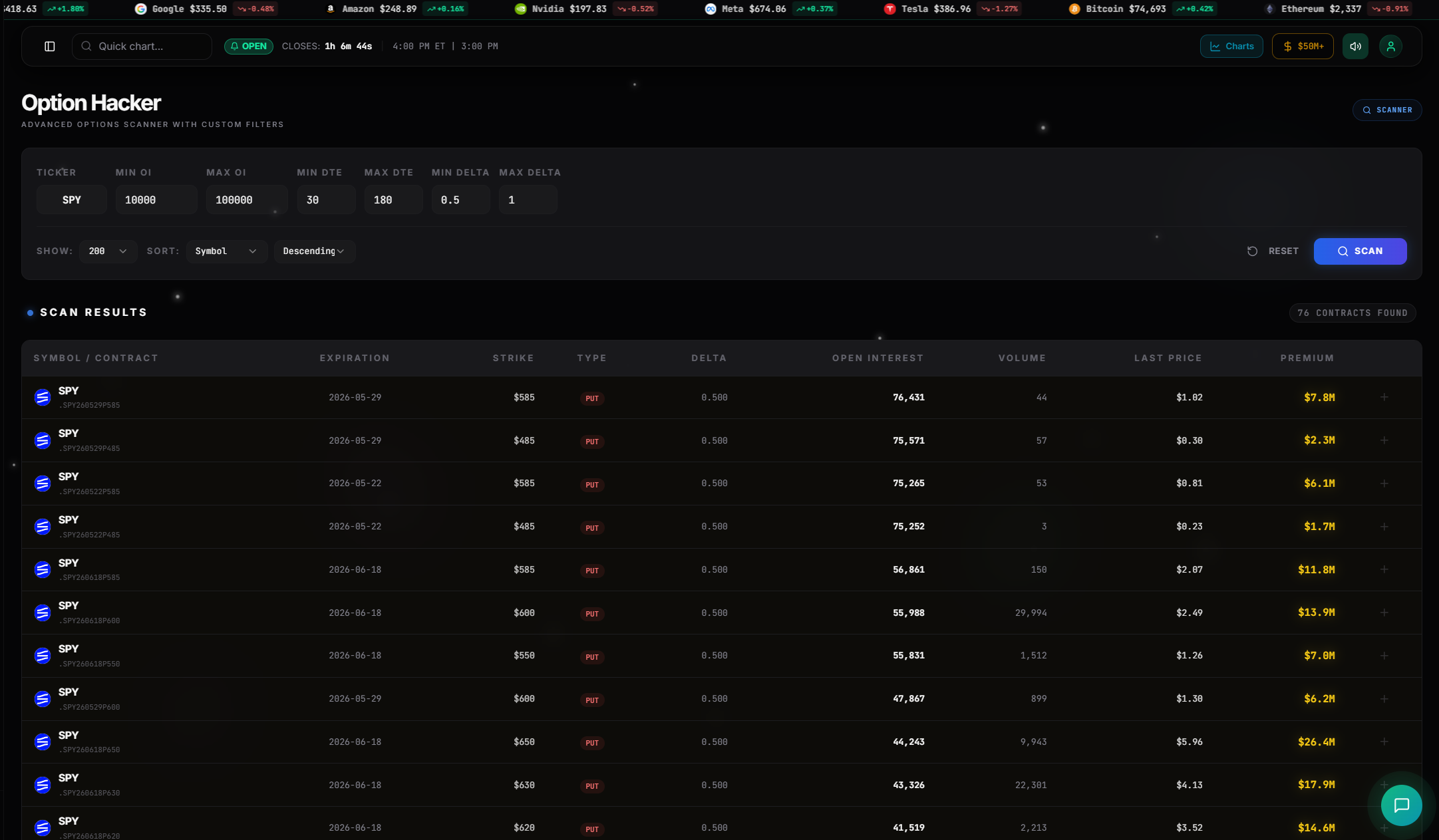
Task: Click the Bitcoin logo in the ticker tape
Action: click(1074, 9)
